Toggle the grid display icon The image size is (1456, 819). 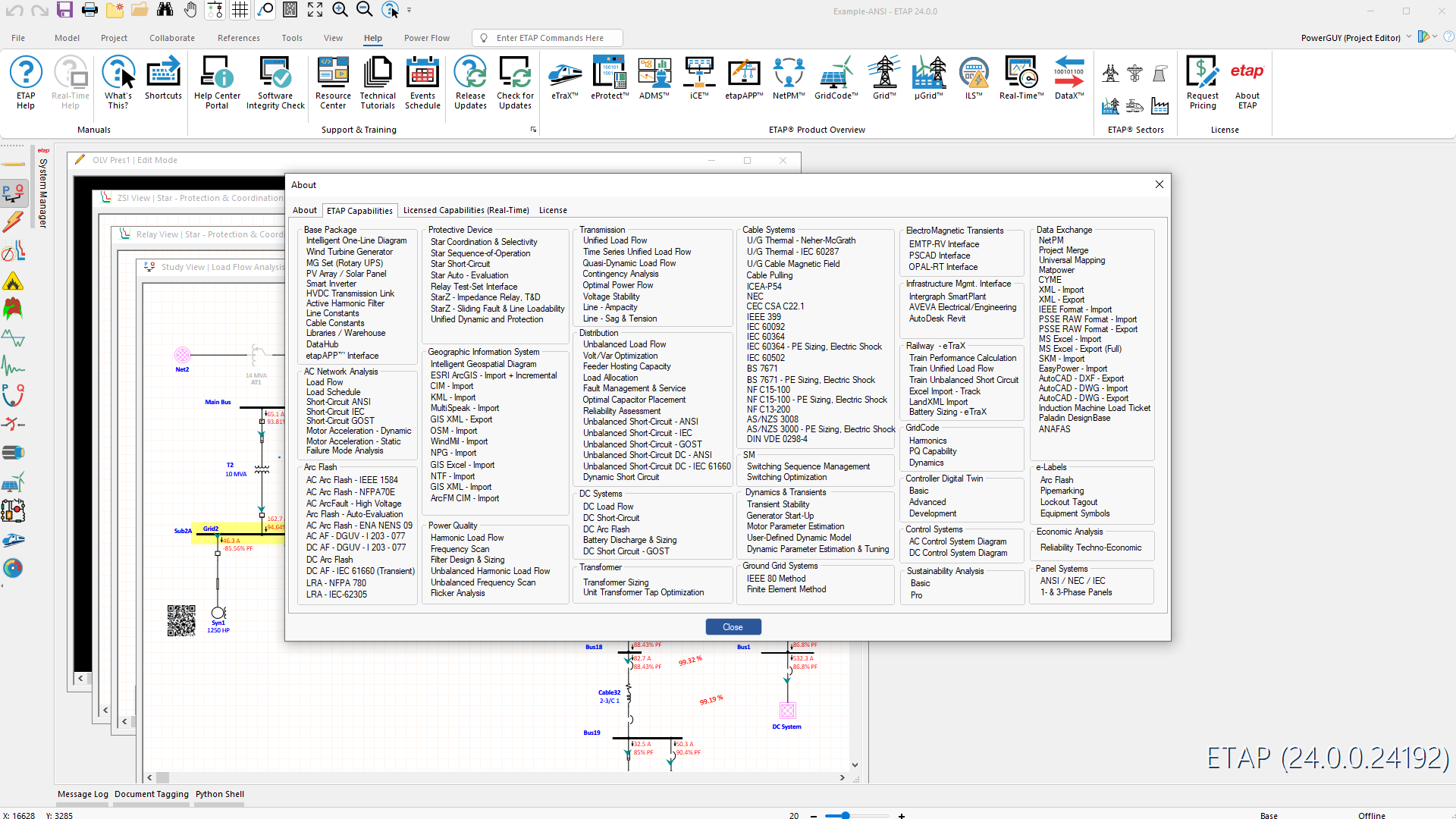coord(240,10)
